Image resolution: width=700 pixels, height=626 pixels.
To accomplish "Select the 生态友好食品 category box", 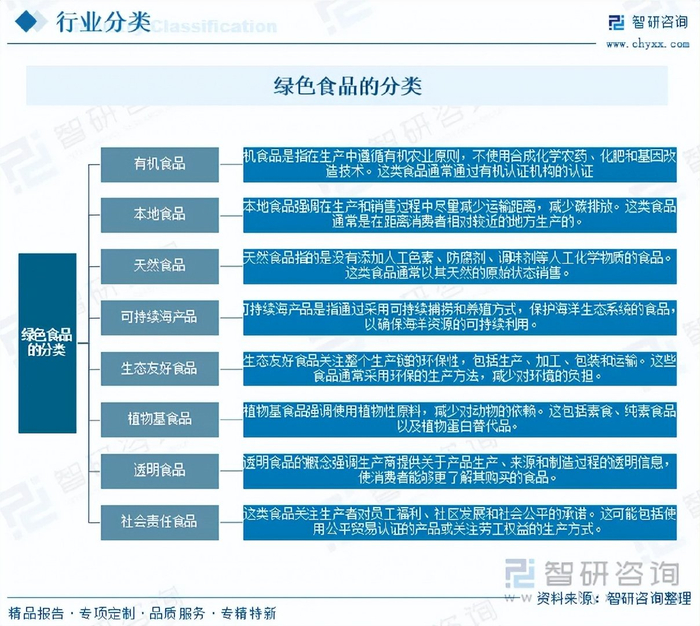I will [159, 368].
